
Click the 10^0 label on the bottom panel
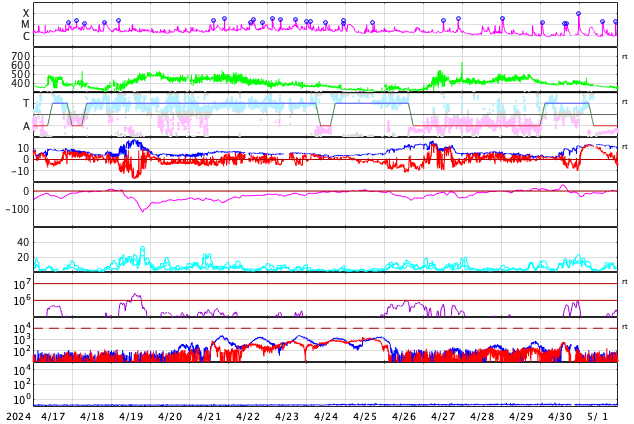tap(22, 400)
